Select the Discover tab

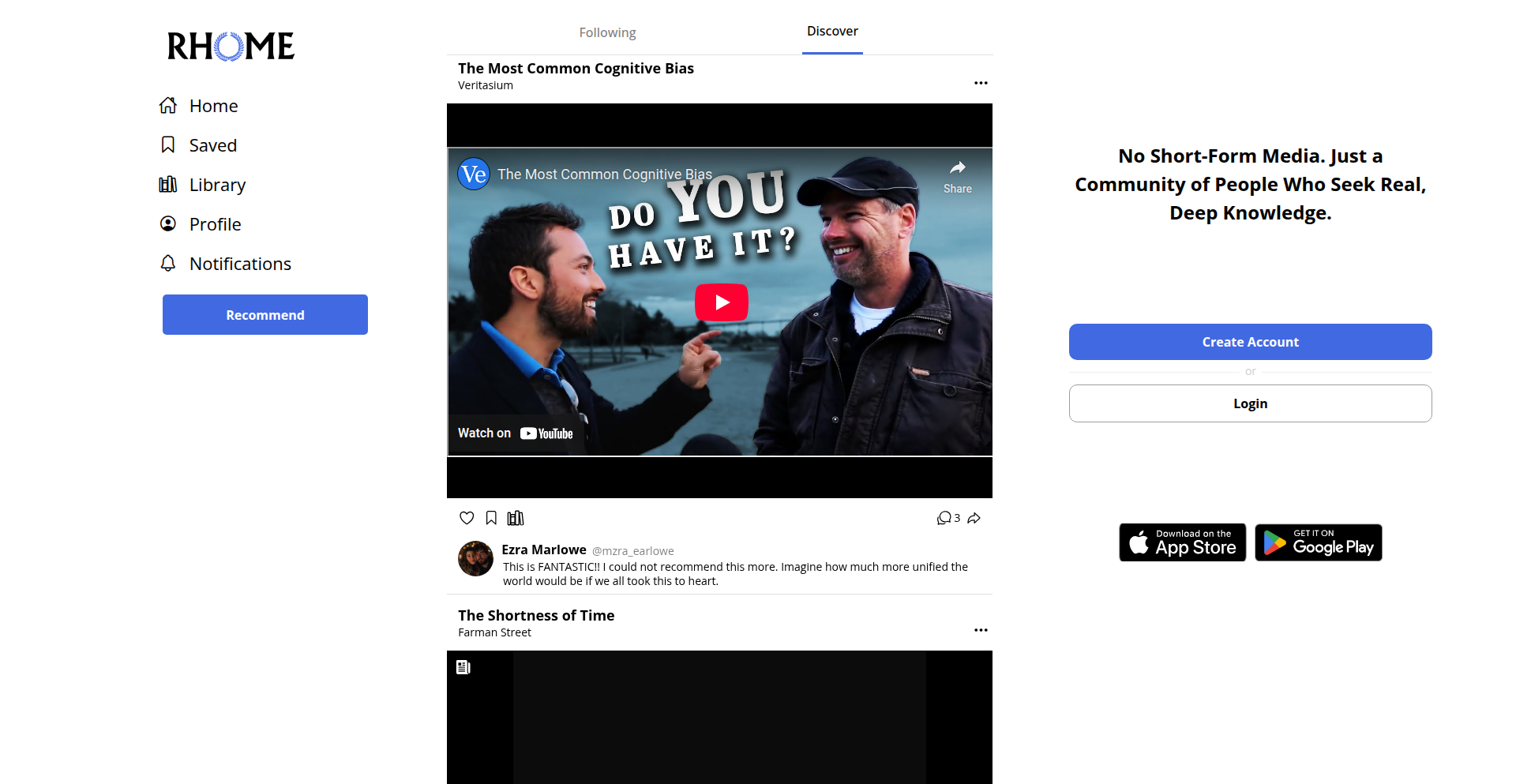pyautogui.click(x=832, y=31)
